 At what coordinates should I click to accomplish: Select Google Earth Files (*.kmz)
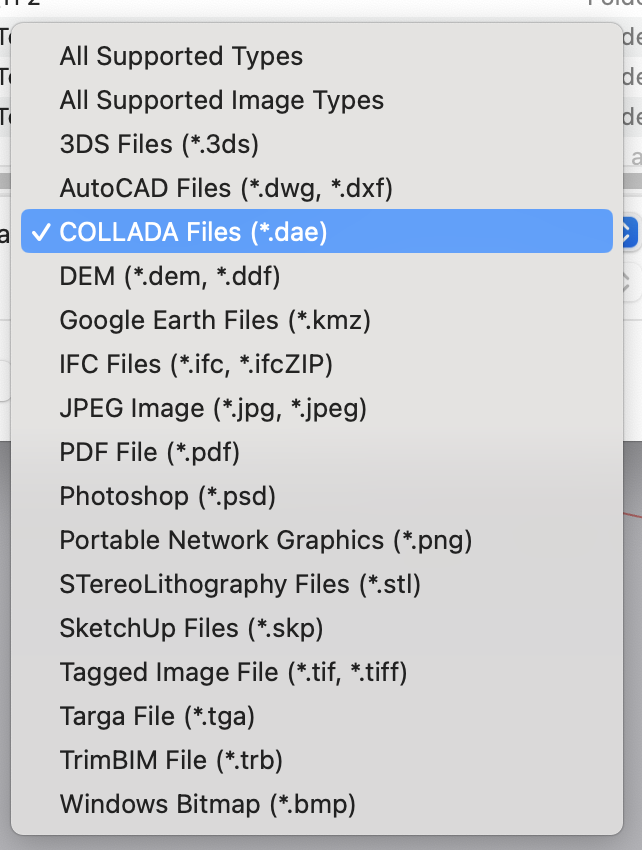(x=215, y=320)
